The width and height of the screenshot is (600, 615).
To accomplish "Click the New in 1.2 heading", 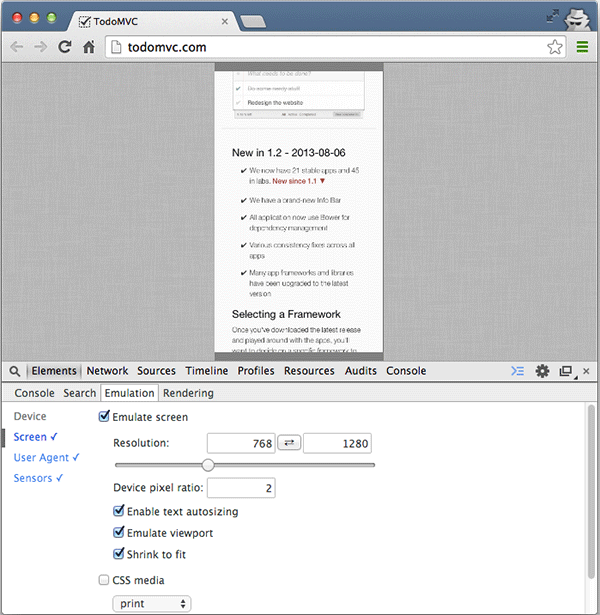I will pos(289,153).
